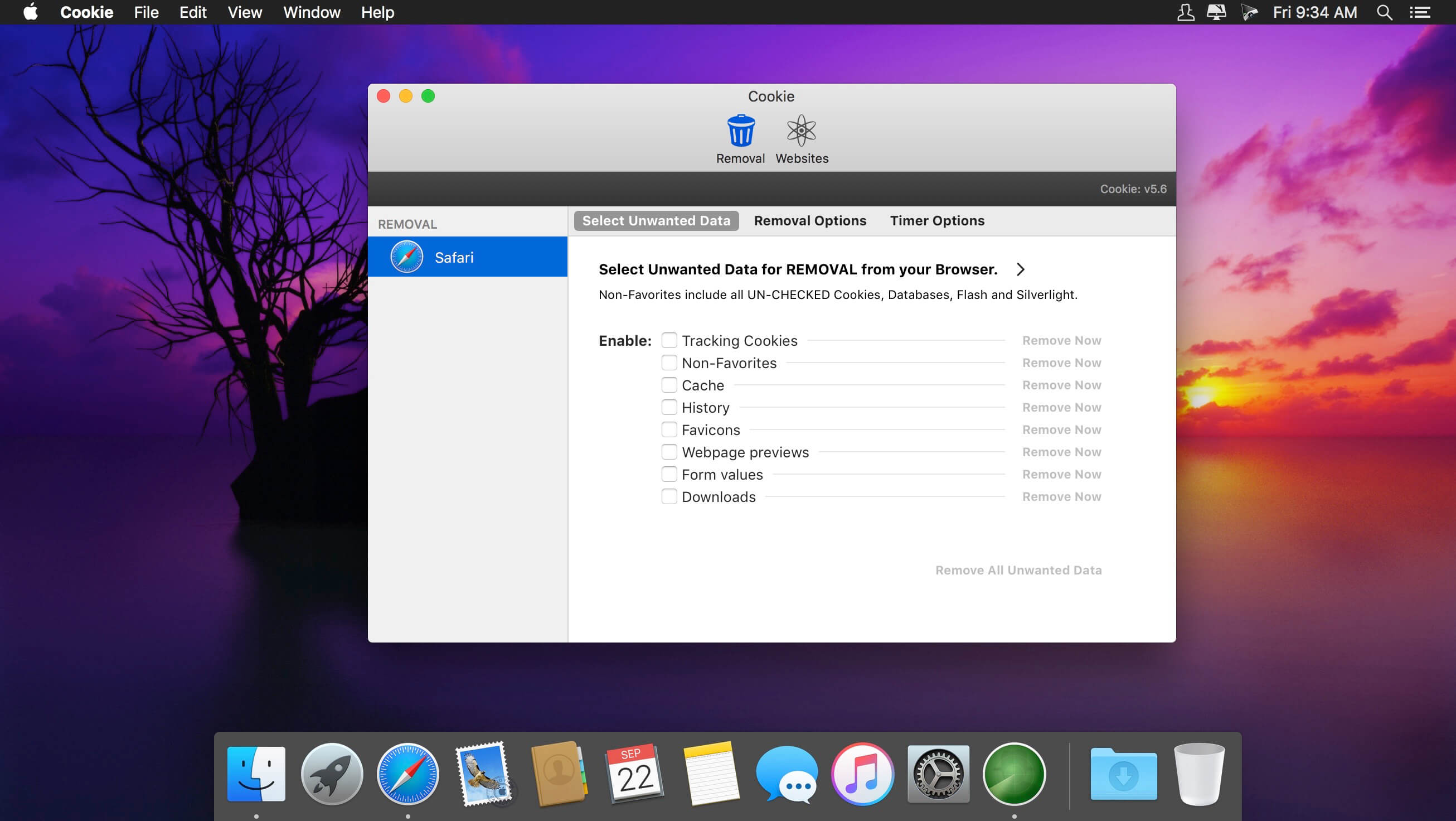1456x821 pixels.
Task: Click Remove Now for Form values
Action: point(1061,475)
